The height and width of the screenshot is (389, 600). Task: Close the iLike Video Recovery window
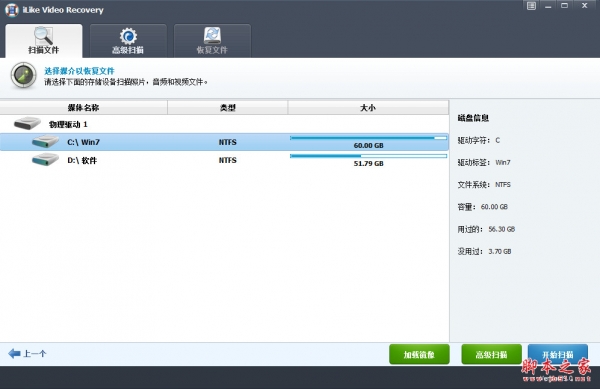tap(584, 5)
